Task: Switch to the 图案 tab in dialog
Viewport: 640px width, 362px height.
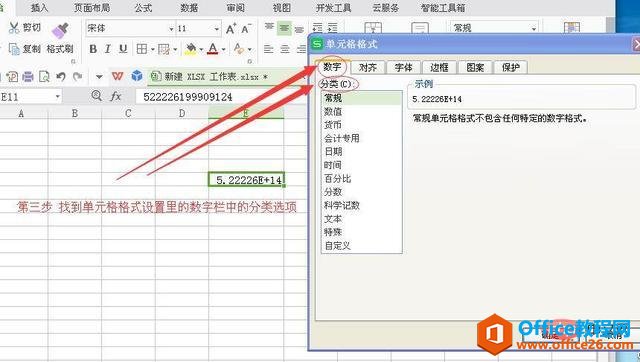Action: pyautogui.click(x=475, y=67)
